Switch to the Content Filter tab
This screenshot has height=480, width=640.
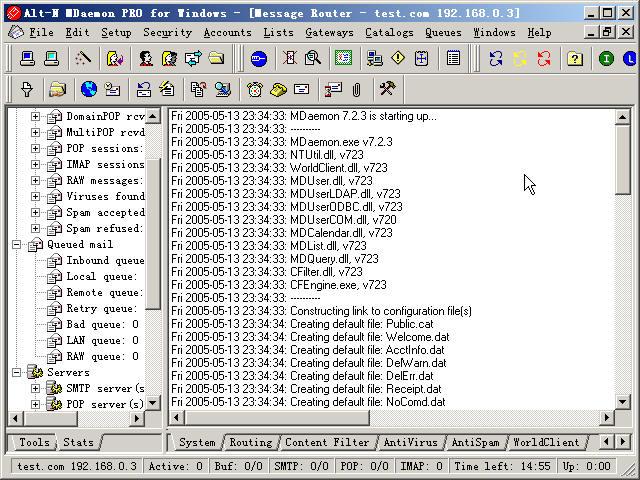326,442
